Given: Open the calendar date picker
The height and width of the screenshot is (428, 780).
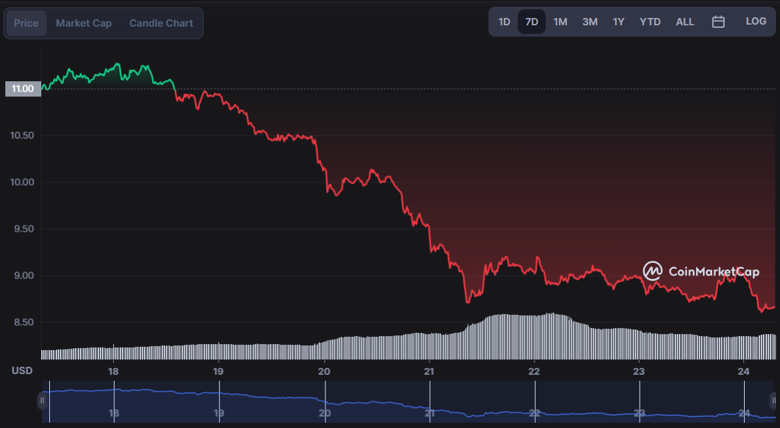Looking at the screenshot, I should pyautogui.click(x=718, y=22).
